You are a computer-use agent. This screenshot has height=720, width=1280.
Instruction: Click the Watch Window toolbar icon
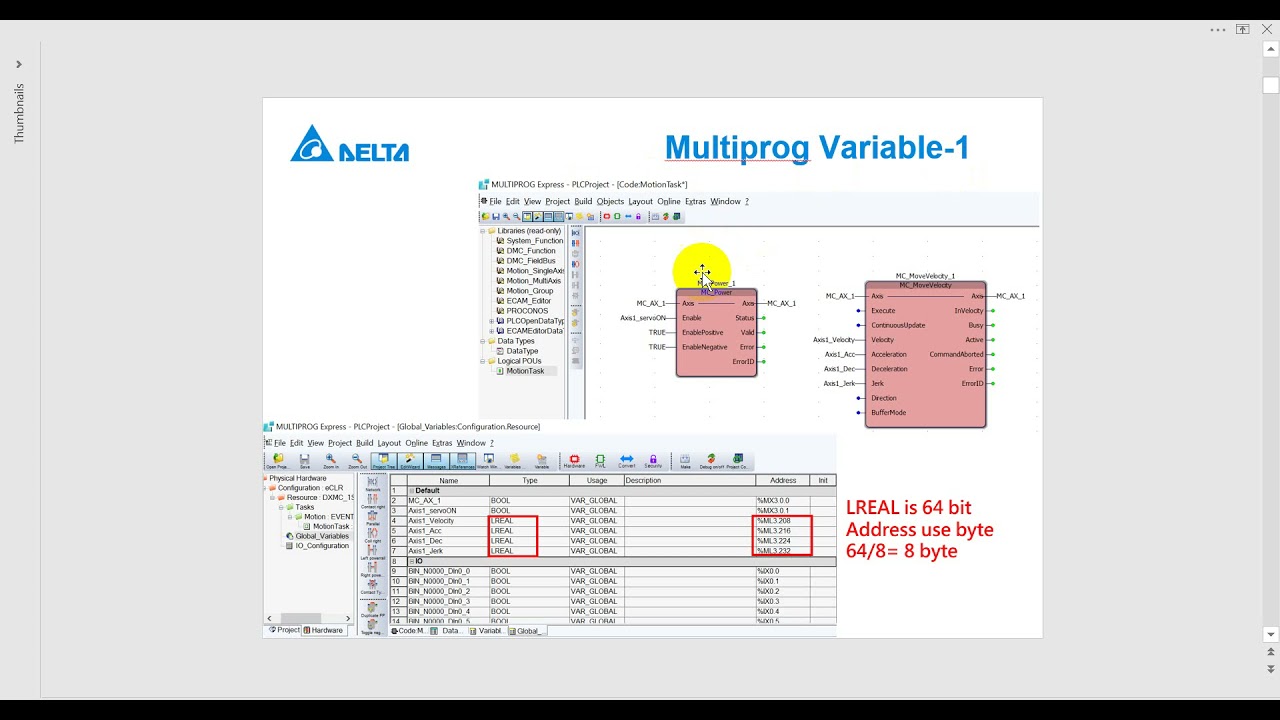pos(489,461)
